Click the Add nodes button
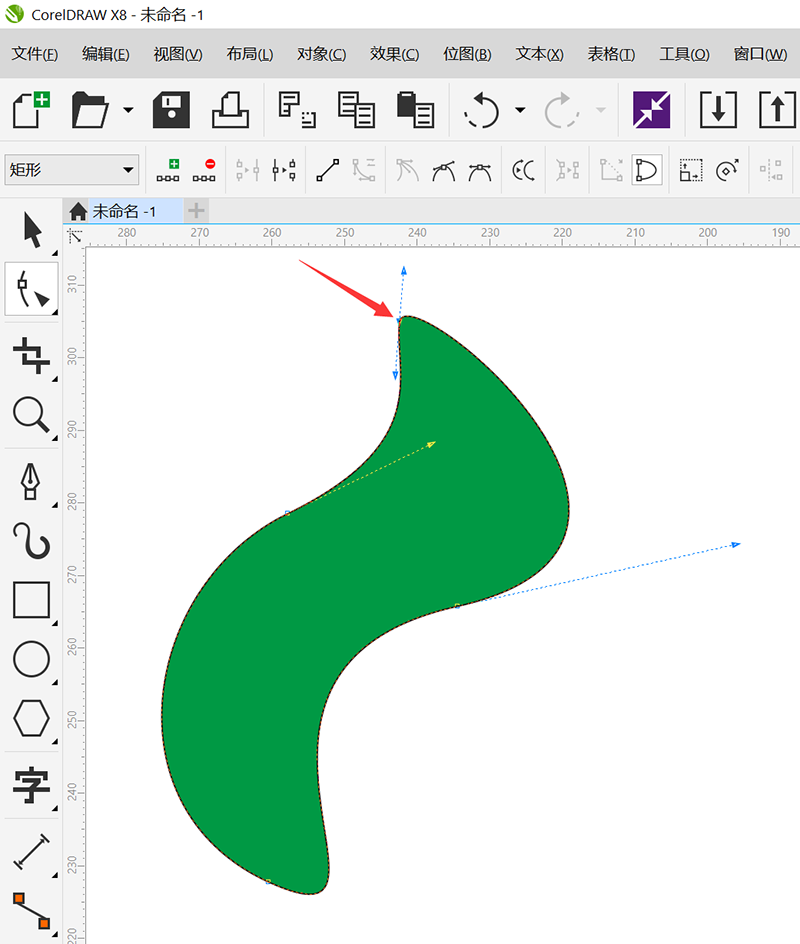 168,170
